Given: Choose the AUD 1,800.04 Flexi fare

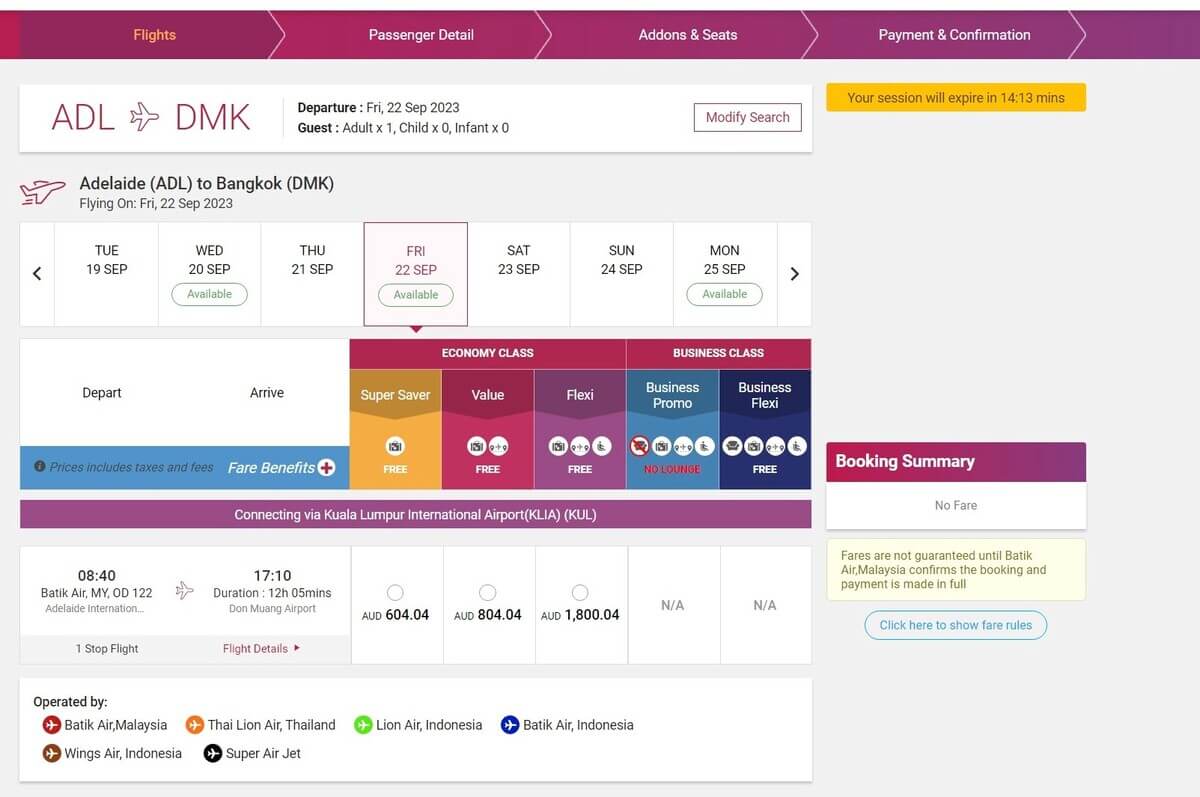Looking at the screenshot, I should (580, 593).
